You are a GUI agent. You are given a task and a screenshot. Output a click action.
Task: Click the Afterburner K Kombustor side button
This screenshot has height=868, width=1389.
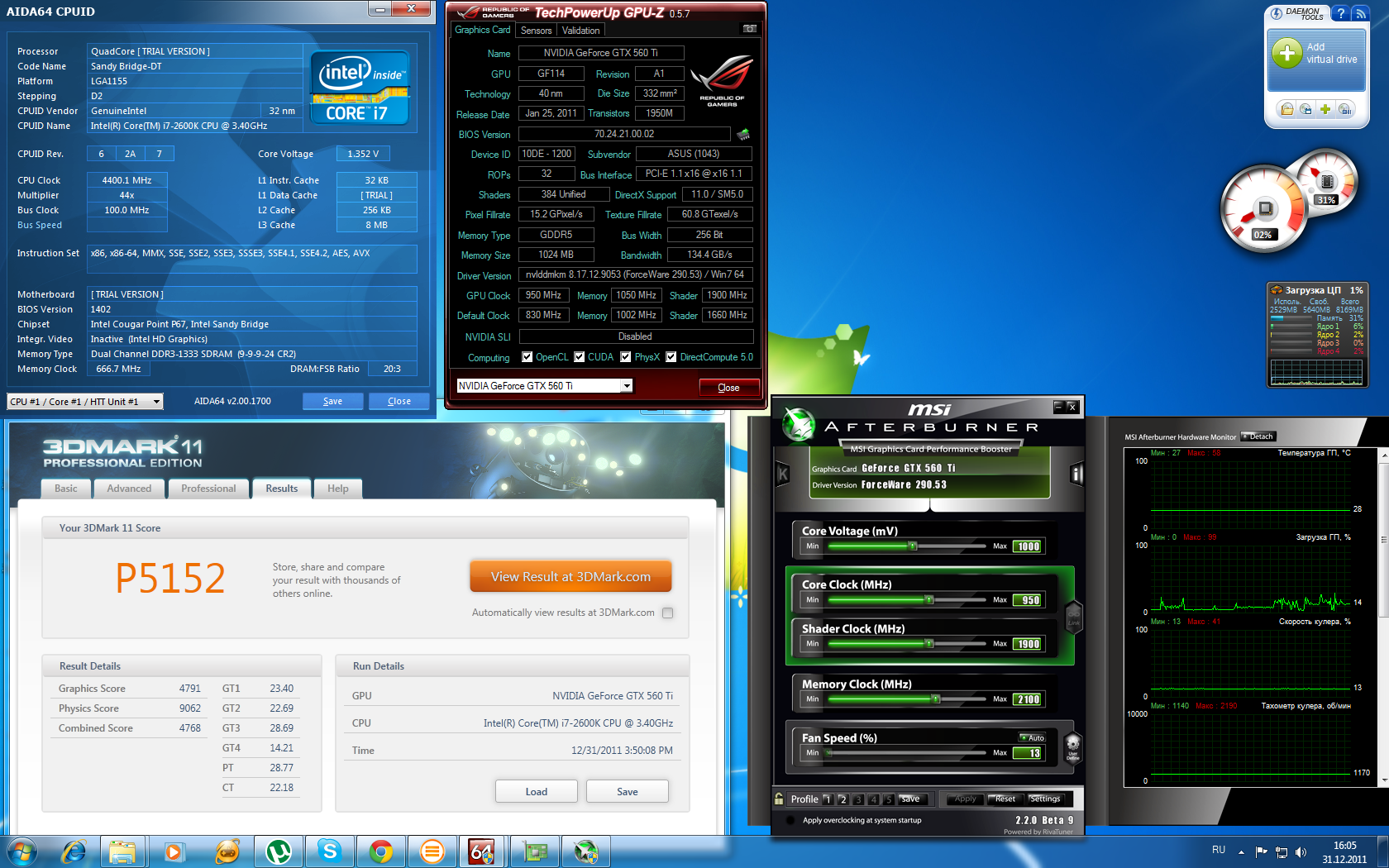click(x=783, y=475)
